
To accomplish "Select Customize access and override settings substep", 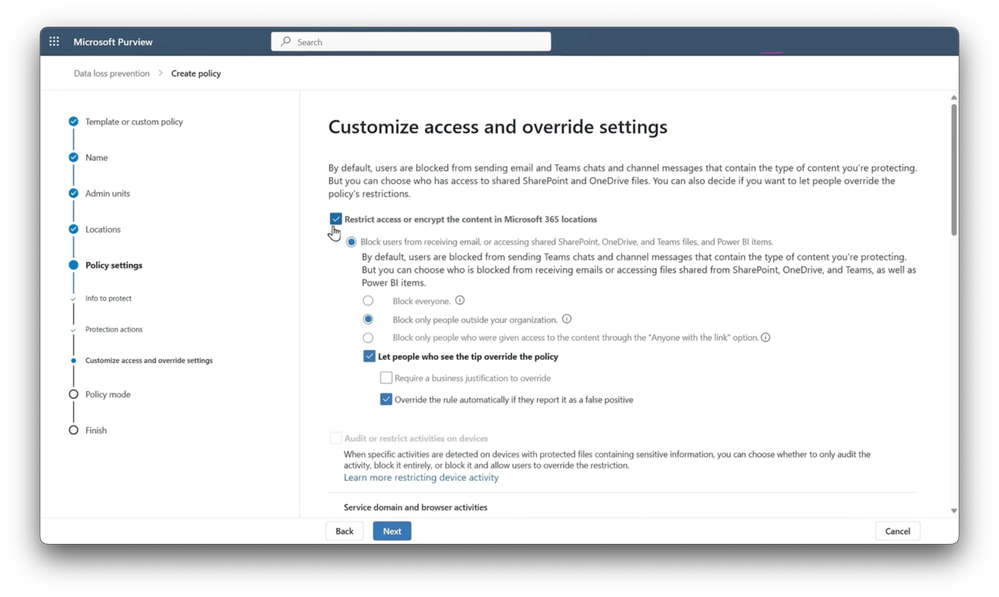I will tap(149, 361).
